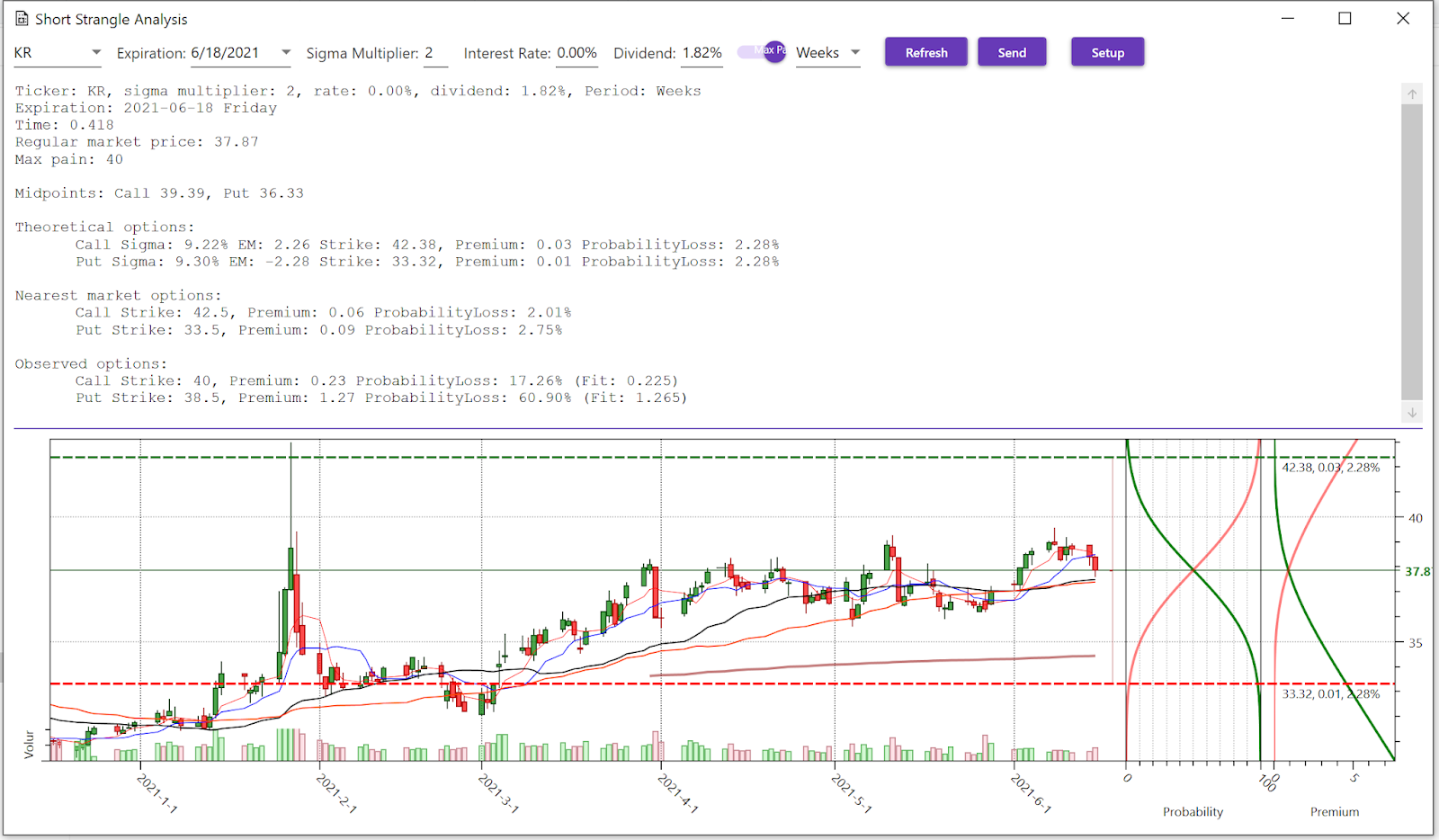
Task: Expand the Expiration date dropdown arrow
Action: click(286, 53)
